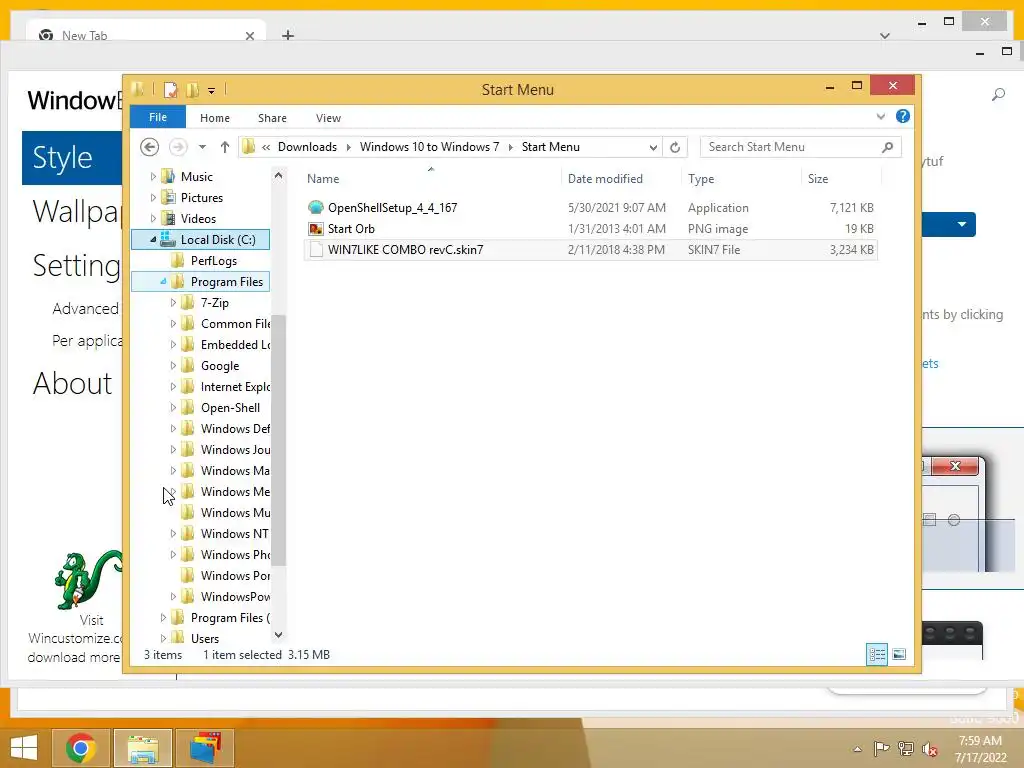Expand the Open-Shell folder node

coord(173,408)
